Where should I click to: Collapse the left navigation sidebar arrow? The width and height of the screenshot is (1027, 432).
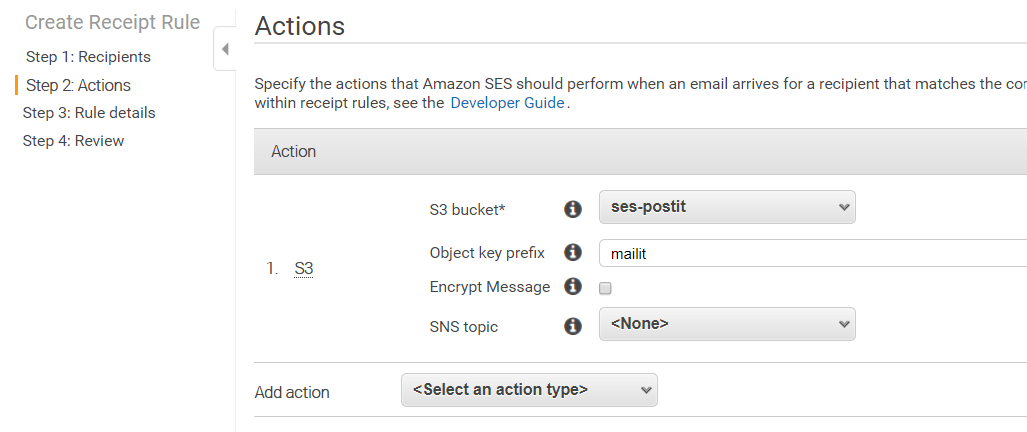[225, 49]
